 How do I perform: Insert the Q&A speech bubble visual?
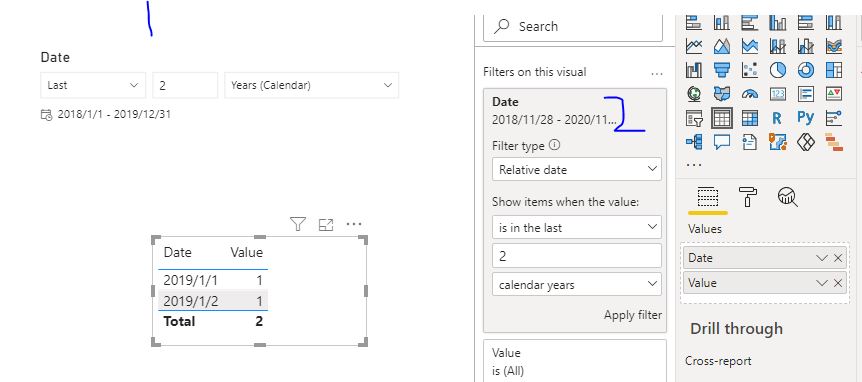tap(722, 142)
